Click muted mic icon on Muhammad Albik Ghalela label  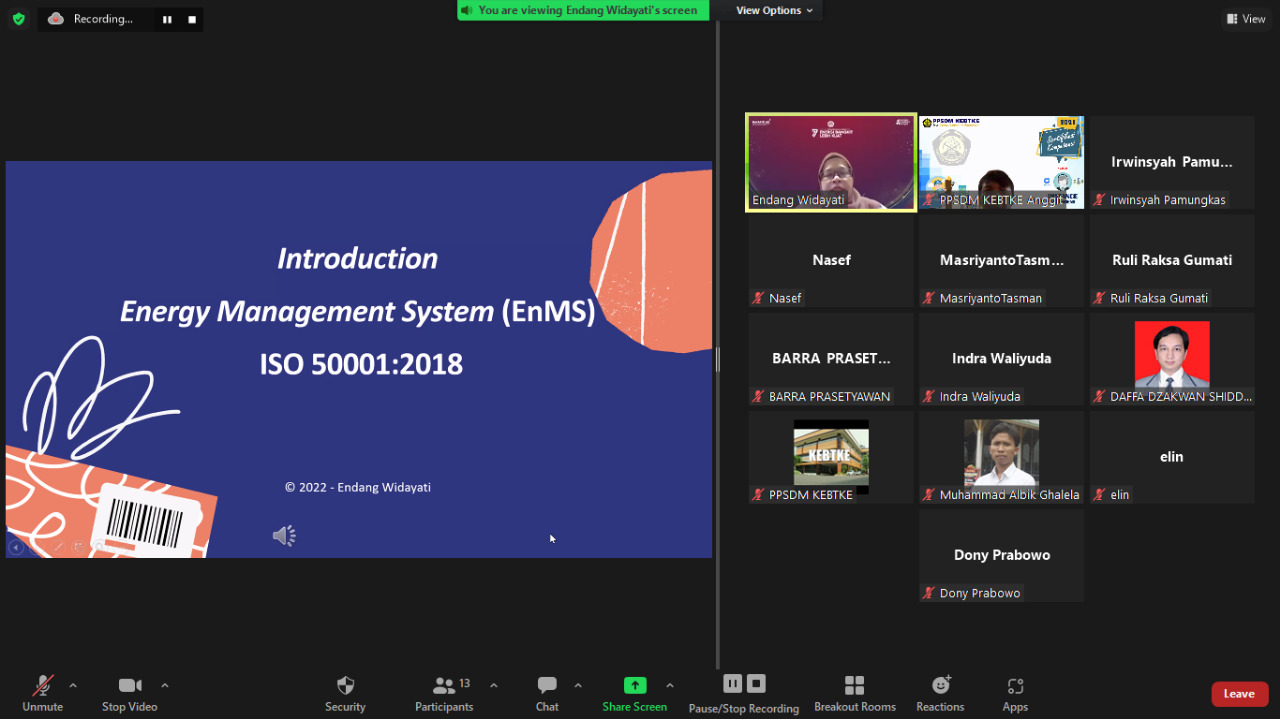coord(929,495)
